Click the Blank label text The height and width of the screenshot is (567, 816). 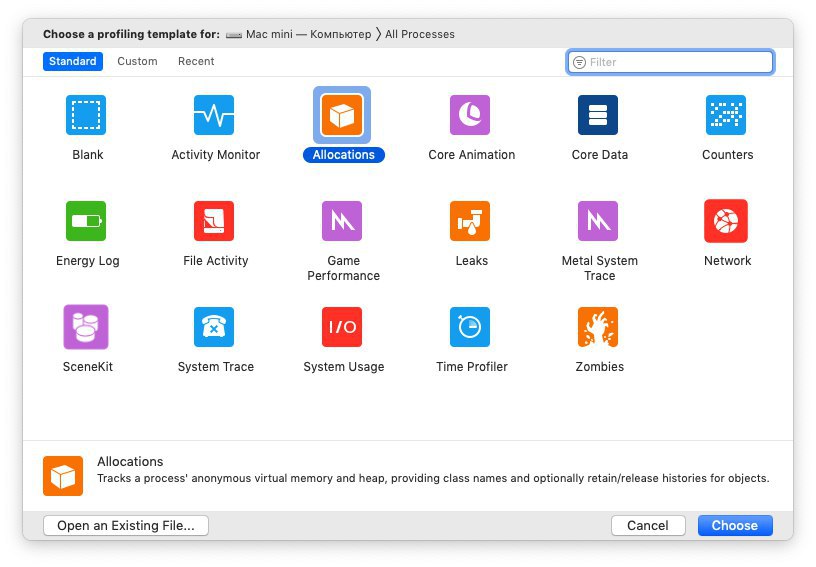pyautogui.click(x=88, y=155)
